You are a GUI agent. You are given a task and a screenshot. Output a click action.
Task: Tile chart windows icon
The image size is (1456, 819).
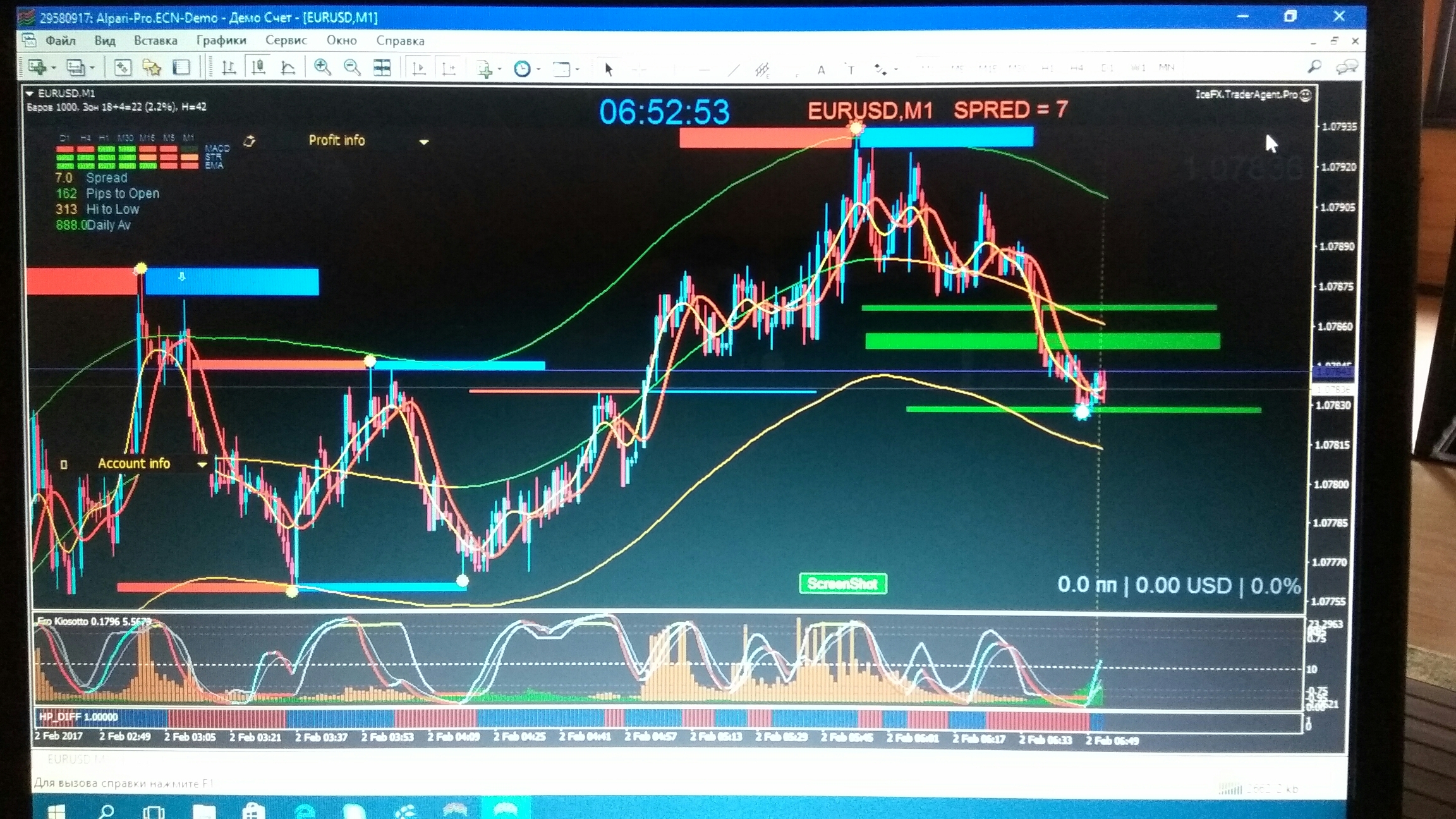coord(382,67)
